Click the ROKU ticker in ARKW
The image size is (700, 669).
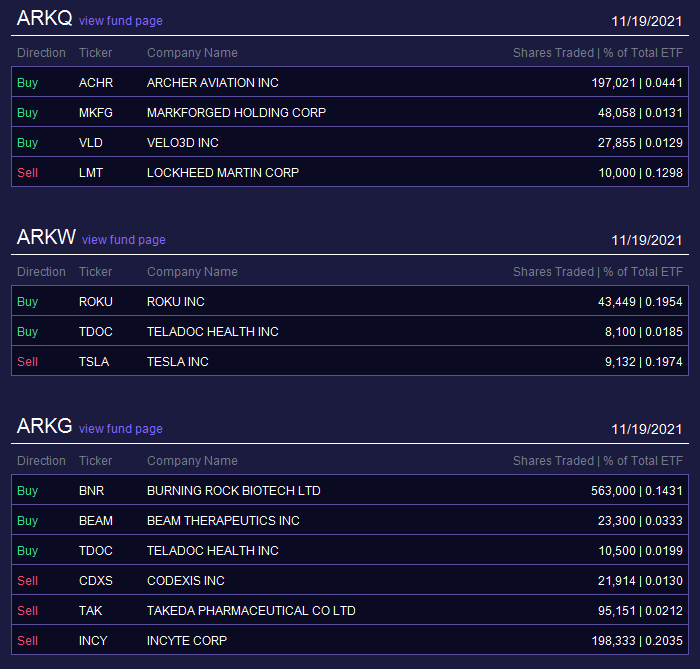point(96,302)
